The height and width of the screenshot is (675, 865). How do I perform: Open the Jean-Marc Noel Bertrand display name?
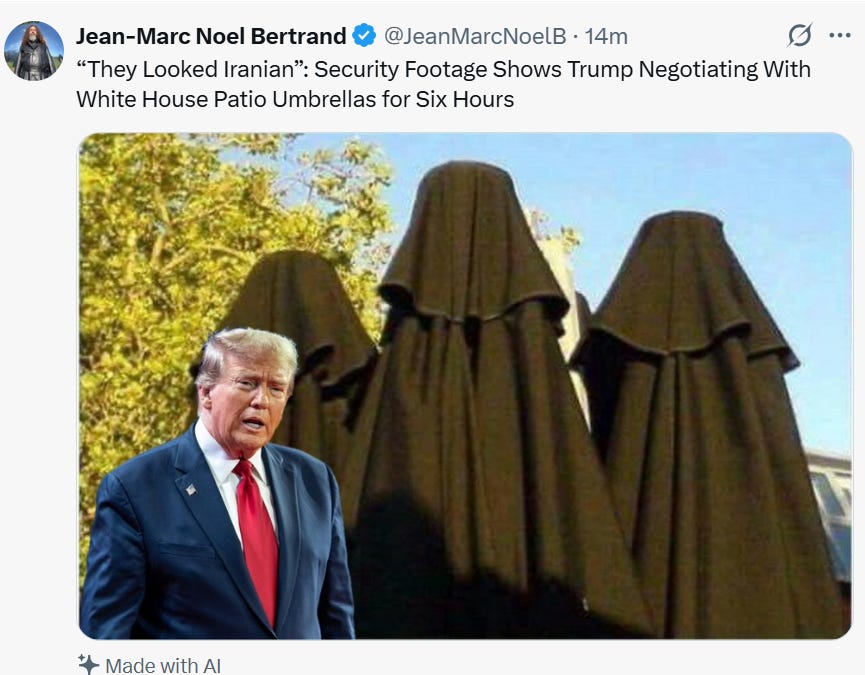coord(211,36)
